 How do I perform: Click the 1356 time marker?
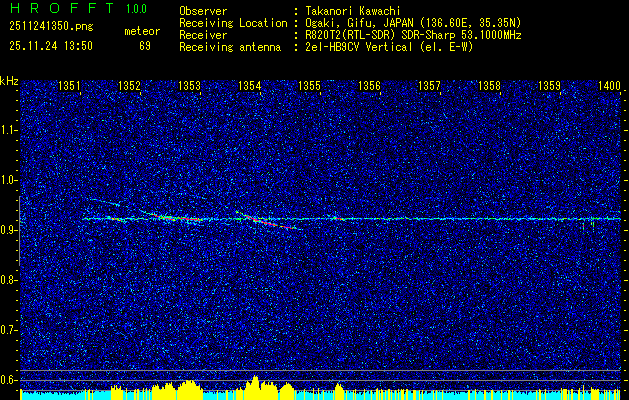[369, 86]
